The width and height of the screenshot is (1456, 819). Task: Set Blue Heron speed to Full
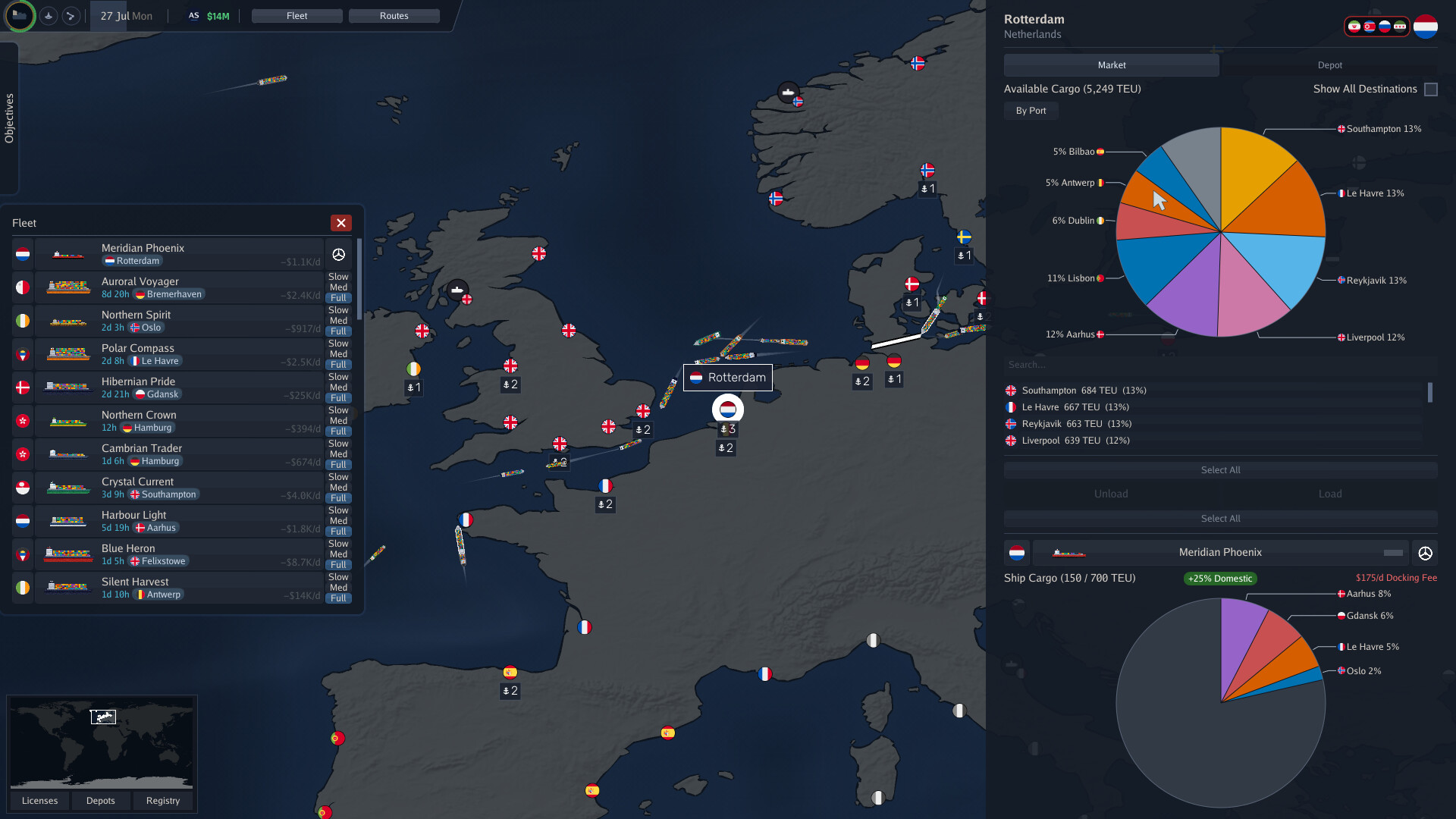(x=338, y=565)
